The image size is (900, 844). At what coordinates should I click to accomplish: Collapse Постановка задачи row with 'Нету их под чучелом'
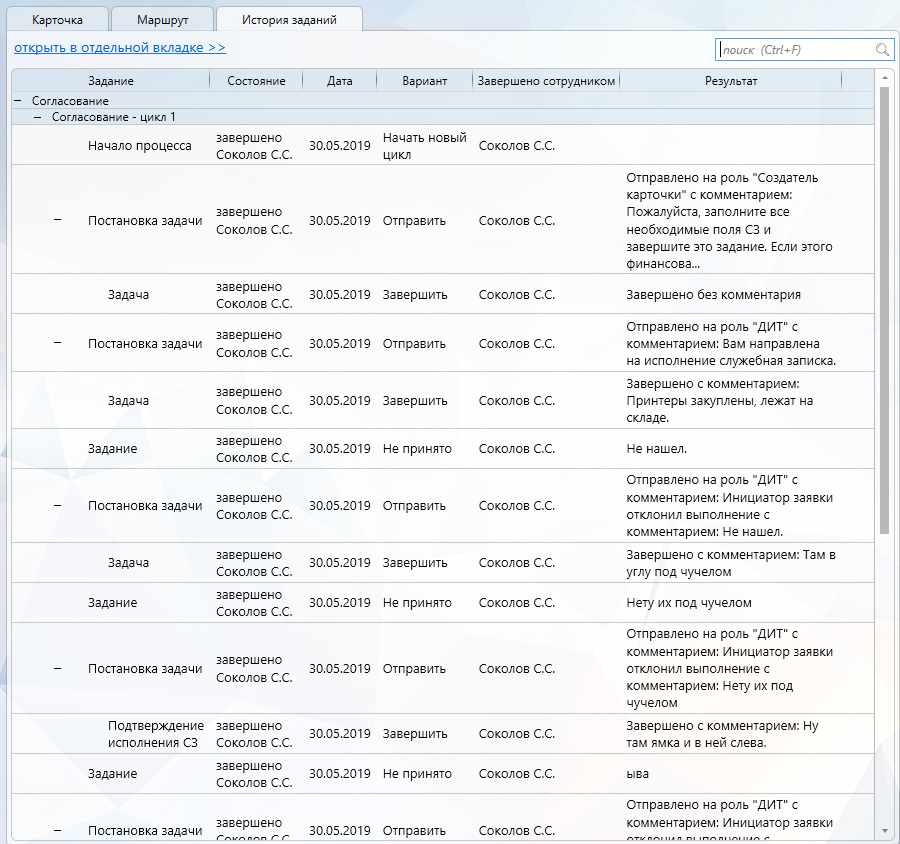coord(57,668)
